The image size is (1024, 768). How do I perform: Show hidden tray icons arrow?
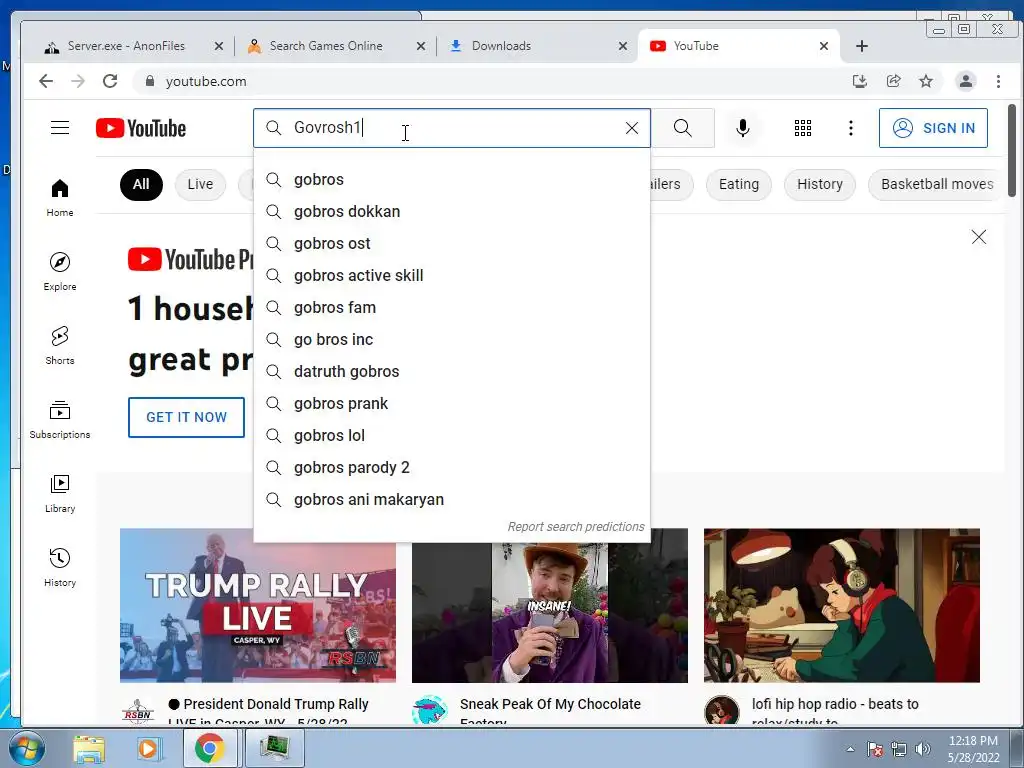click(x=850, y=749)
